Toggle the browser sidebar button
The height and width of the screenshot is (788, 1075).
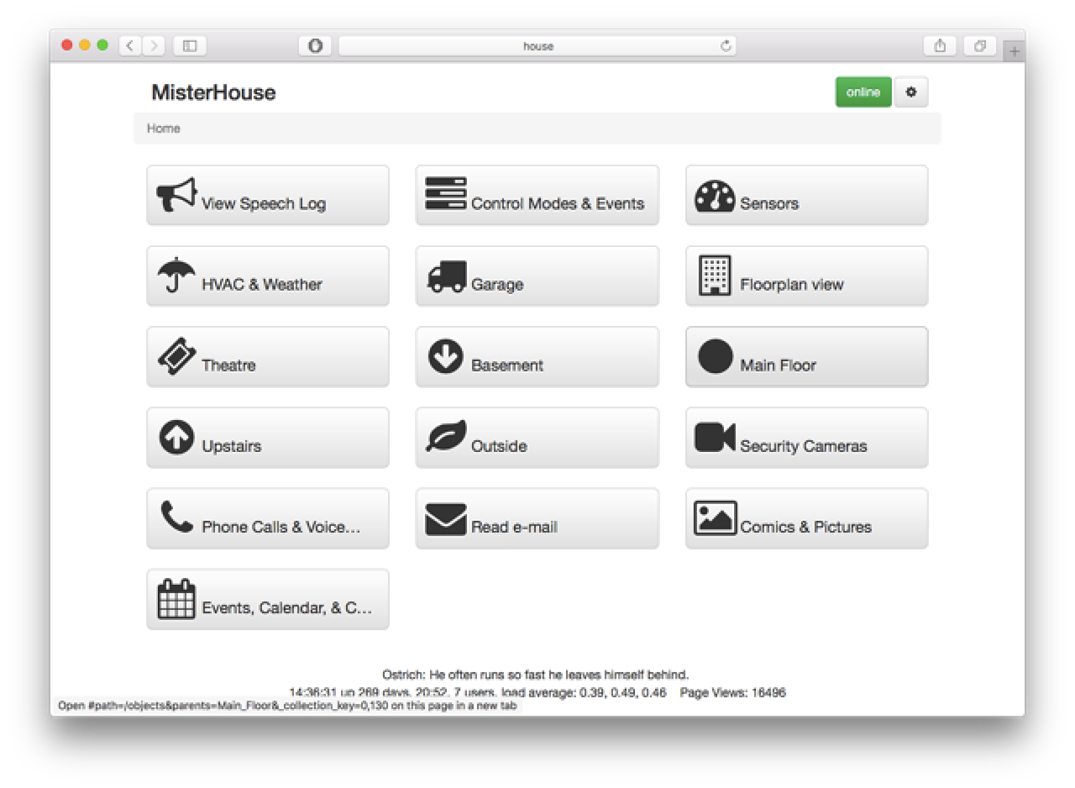coord(190,46)
